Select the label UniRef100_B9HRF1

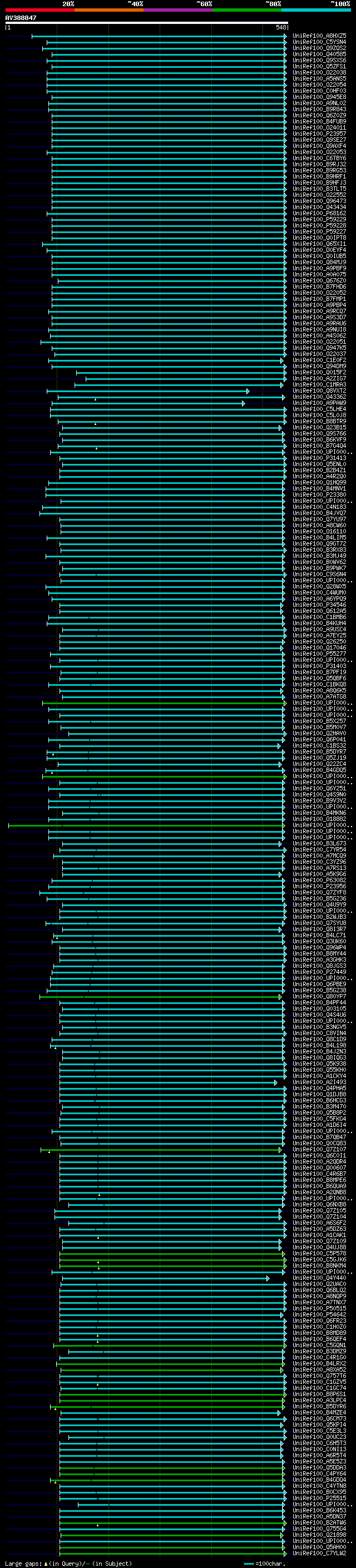point(319,176)
